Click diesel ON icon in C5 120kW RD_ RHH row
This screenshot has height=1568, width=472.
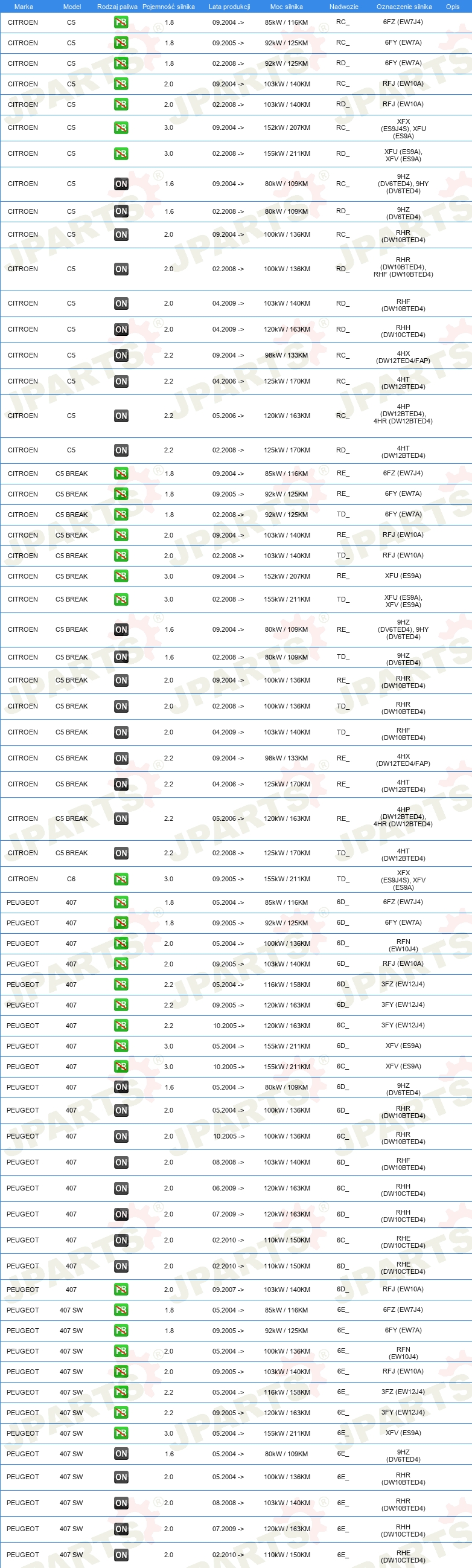pyautogui.click(x=121, y=329)
